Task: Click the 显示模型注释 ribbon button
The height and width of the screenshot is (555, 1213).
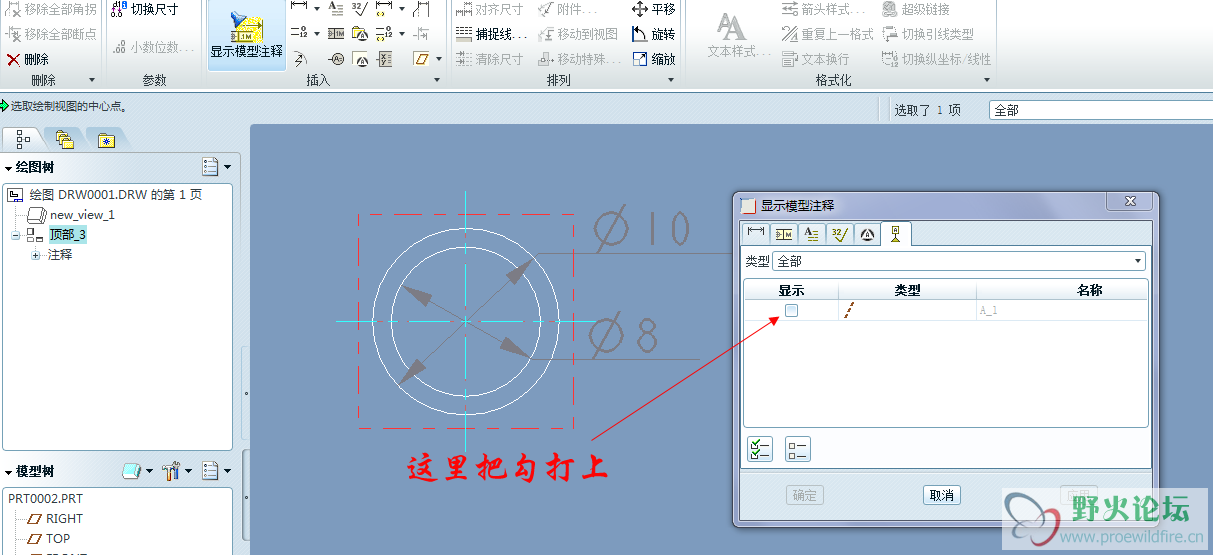Action: coord(246,35)
